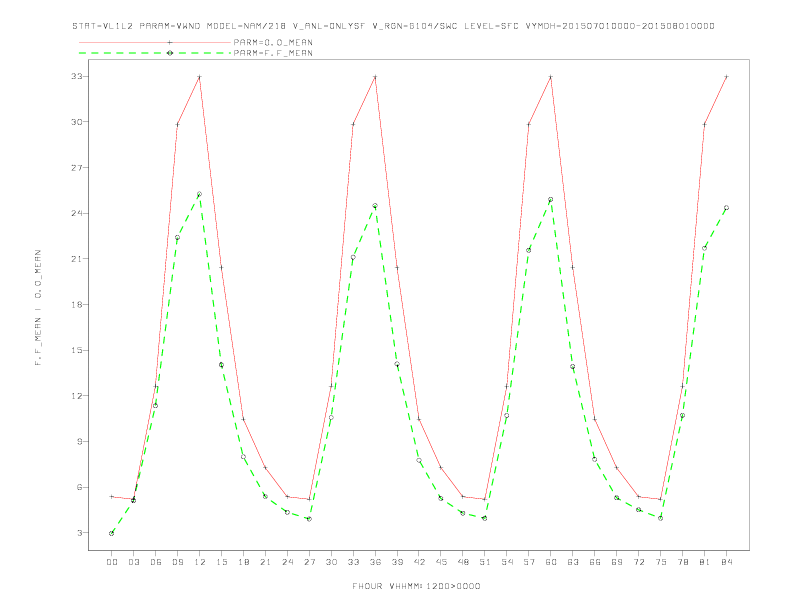The height and width of the screenshot is (612, 792).
Task: Click x-axis forecast hour label 63
Action: coord(573,562)
